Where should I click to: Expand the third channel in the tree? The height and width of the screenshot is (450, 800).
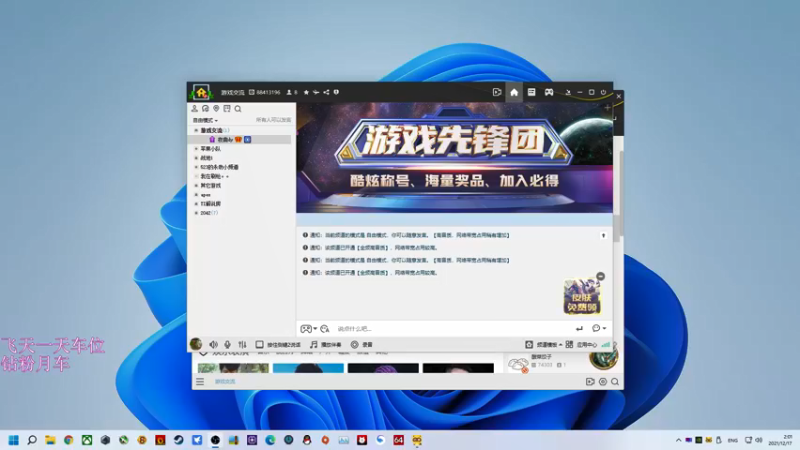196,158
